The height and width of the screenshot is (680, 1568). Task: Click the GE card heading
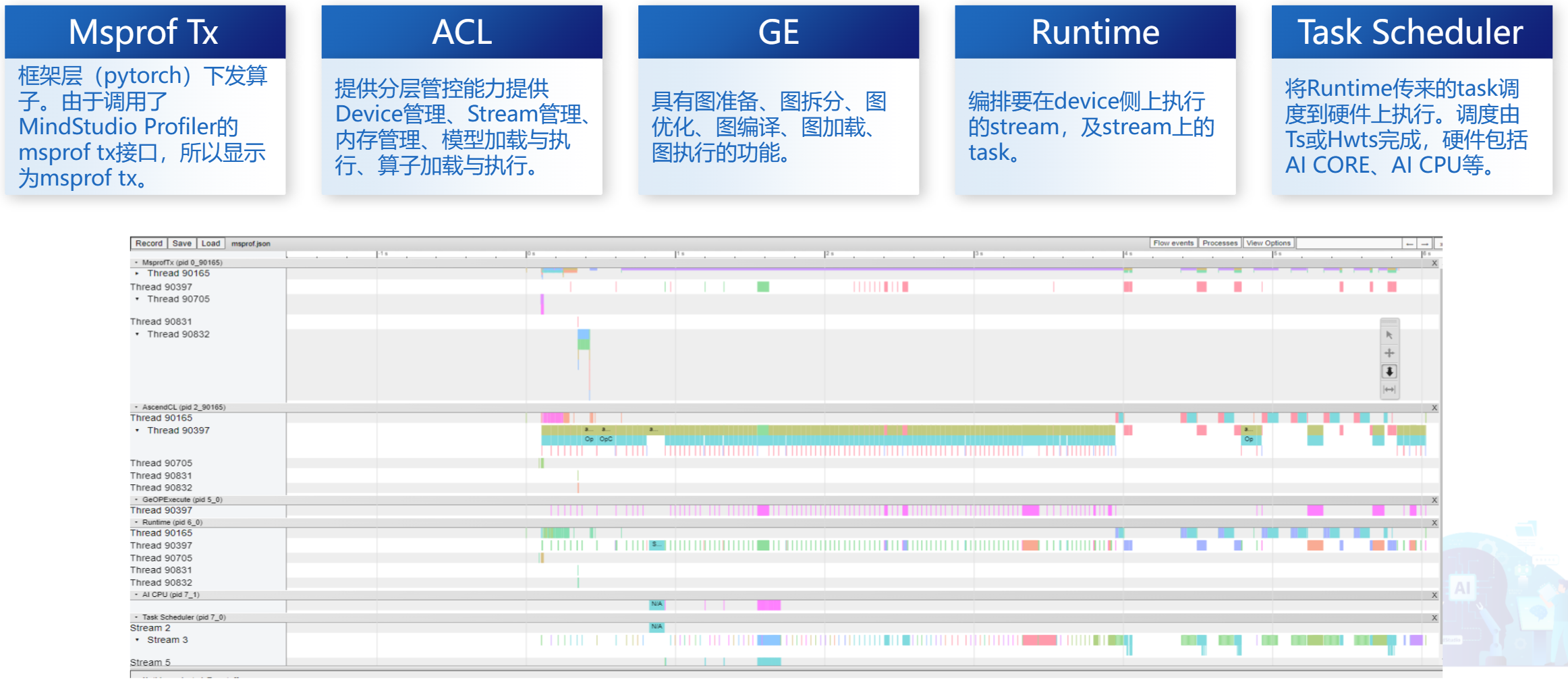(x=779, y=32)
